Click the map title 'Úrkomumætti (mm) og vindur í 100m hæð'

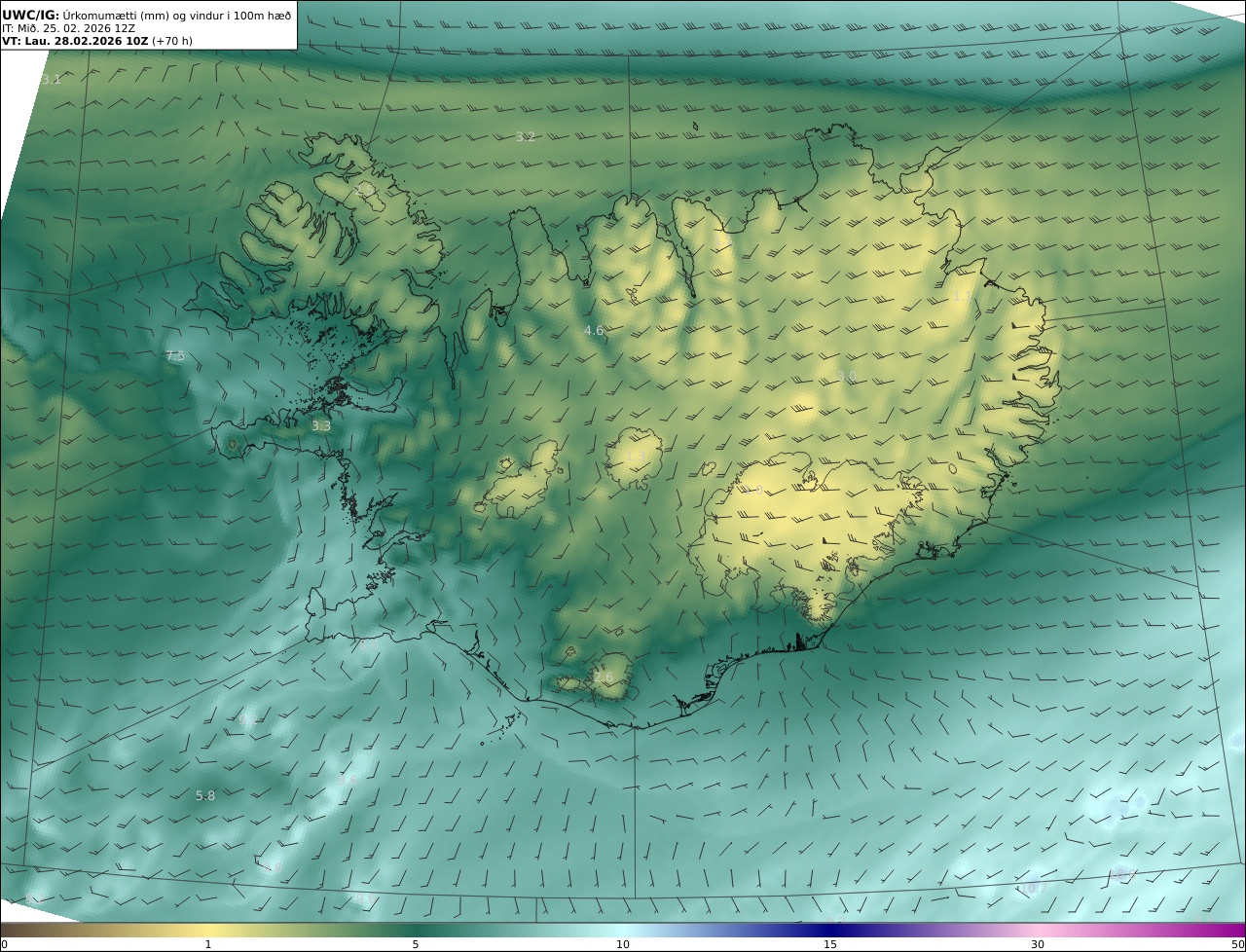pos(177,15)
